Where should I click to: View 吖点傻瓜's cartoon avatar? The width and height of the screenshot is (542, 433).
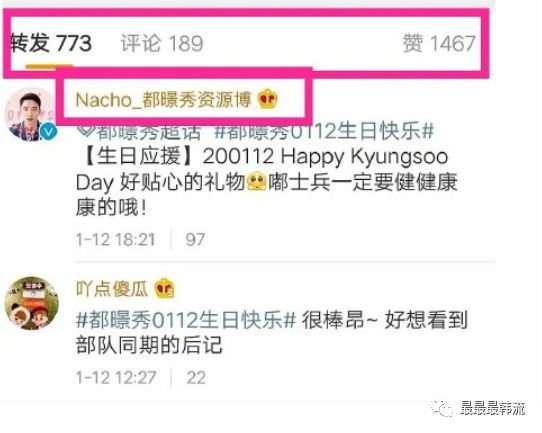(x=31, y=303)
